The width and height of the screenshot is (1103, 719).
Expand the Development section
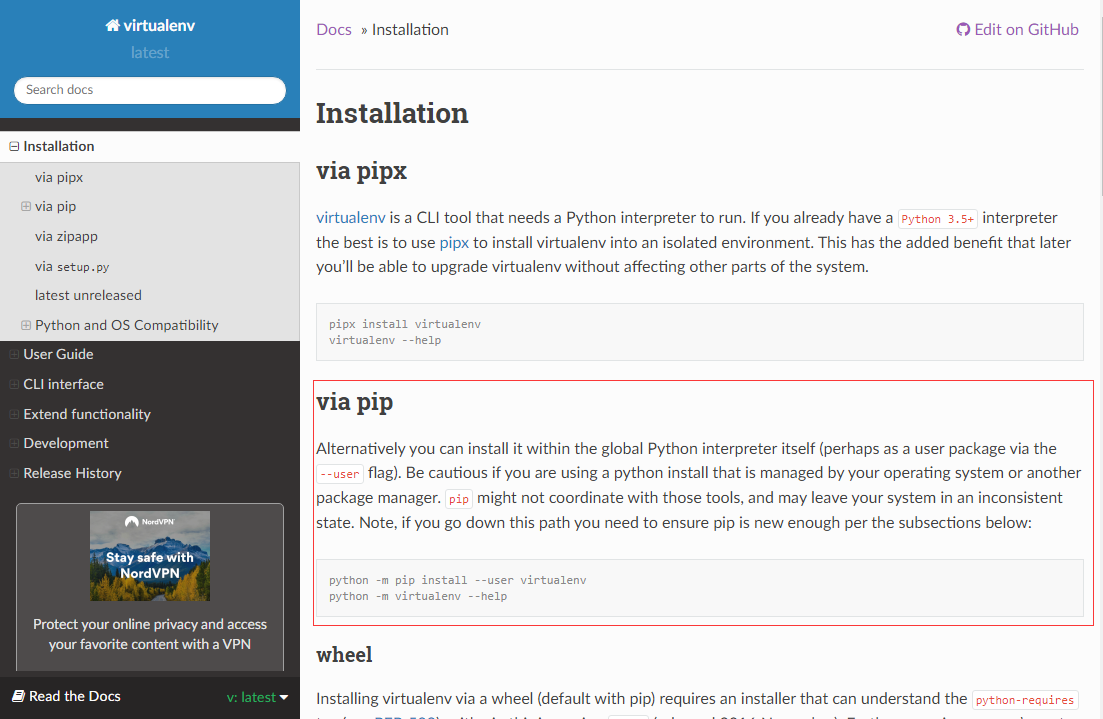(14, 444)
